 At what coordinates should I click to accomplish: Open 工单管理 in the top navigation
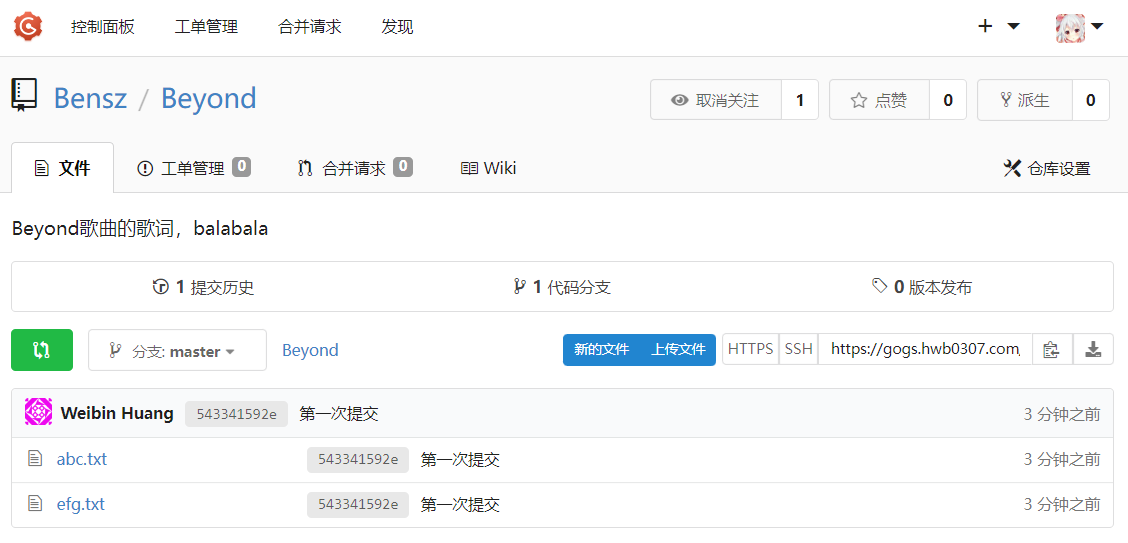pos(206,27)
